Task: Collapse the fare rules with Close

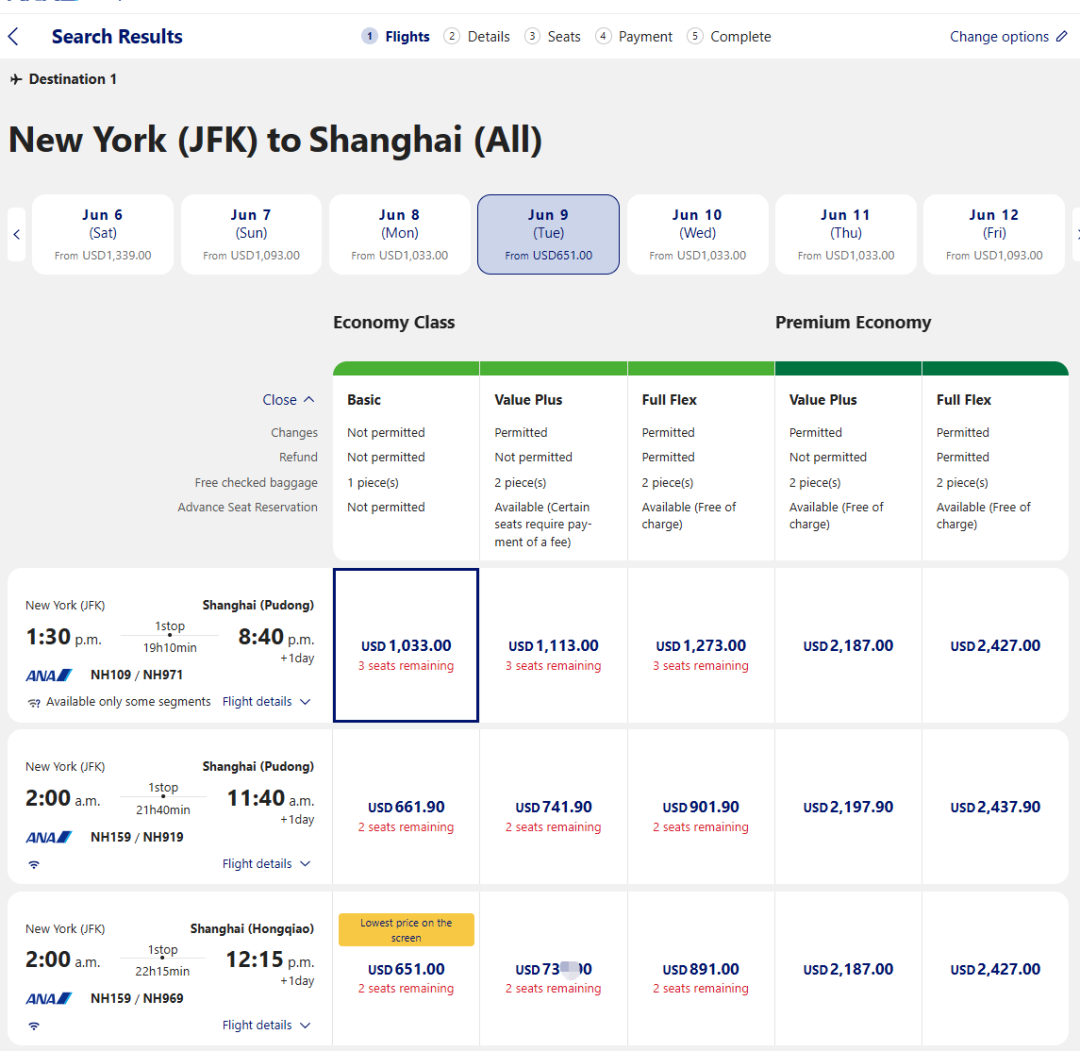Action: click(x=288, y=400)
